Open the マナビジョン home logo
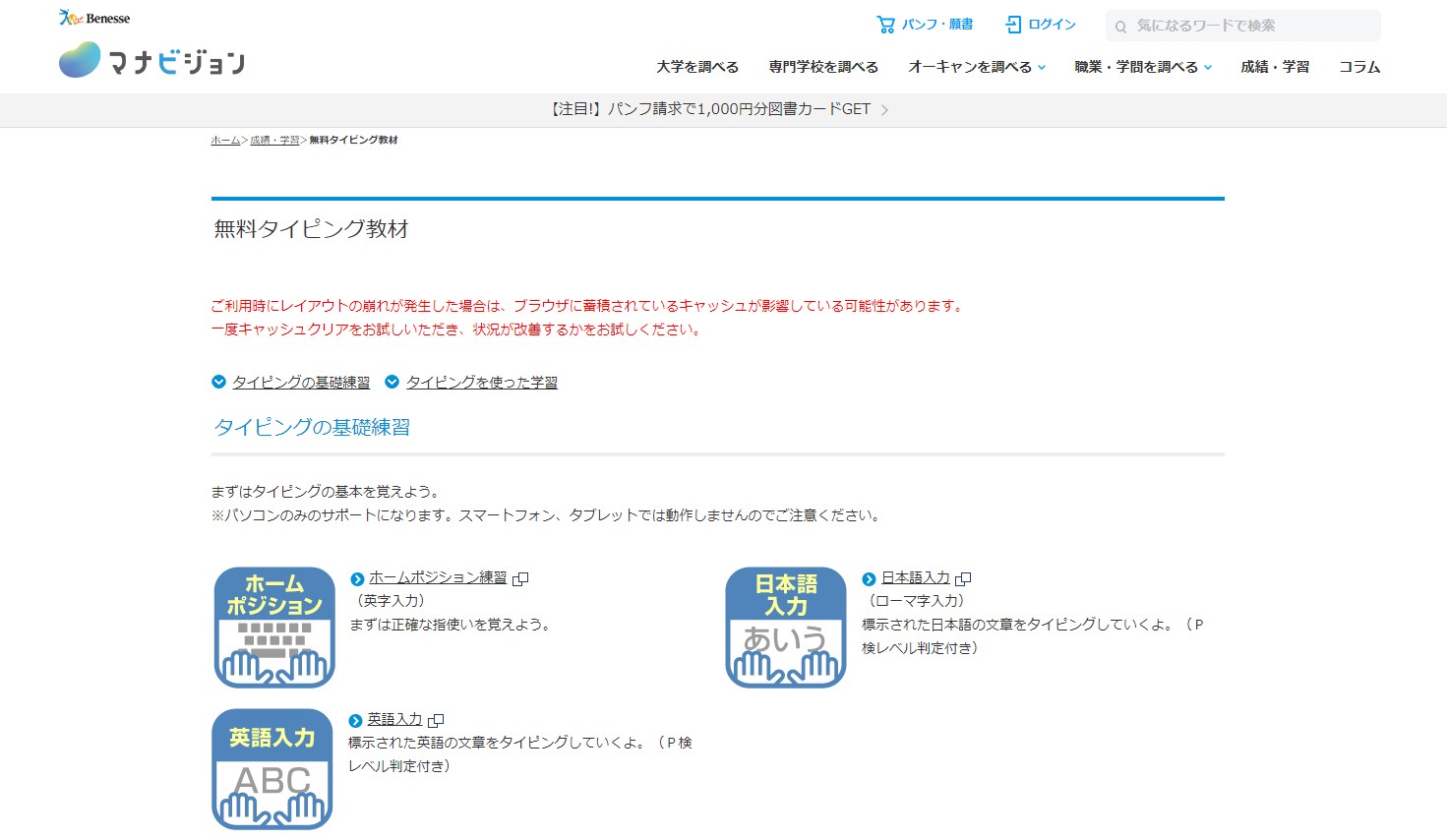 click(151, 61)
